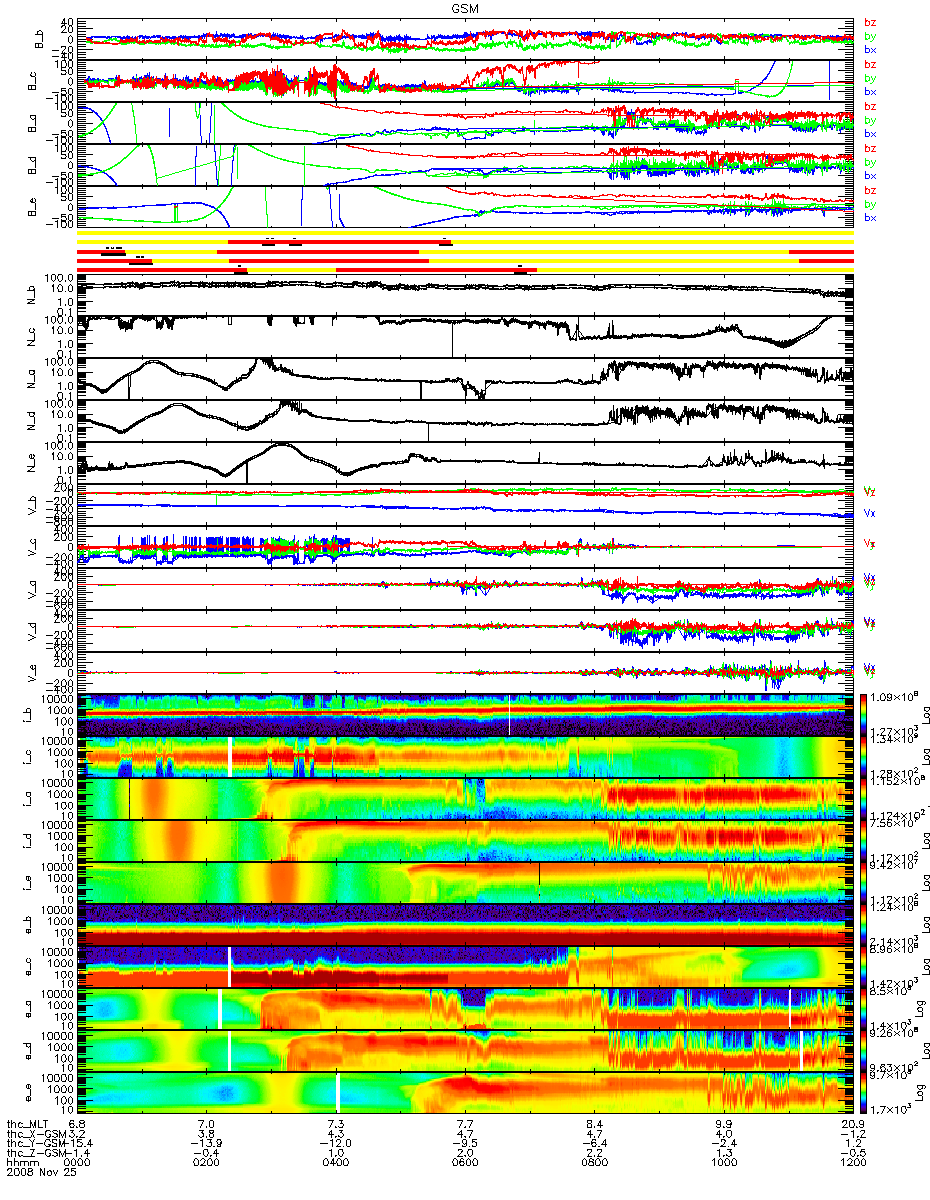Click the thc_X-GSM row label
Viewport: 930px width, 1200px height.
tap(38, 1136)
